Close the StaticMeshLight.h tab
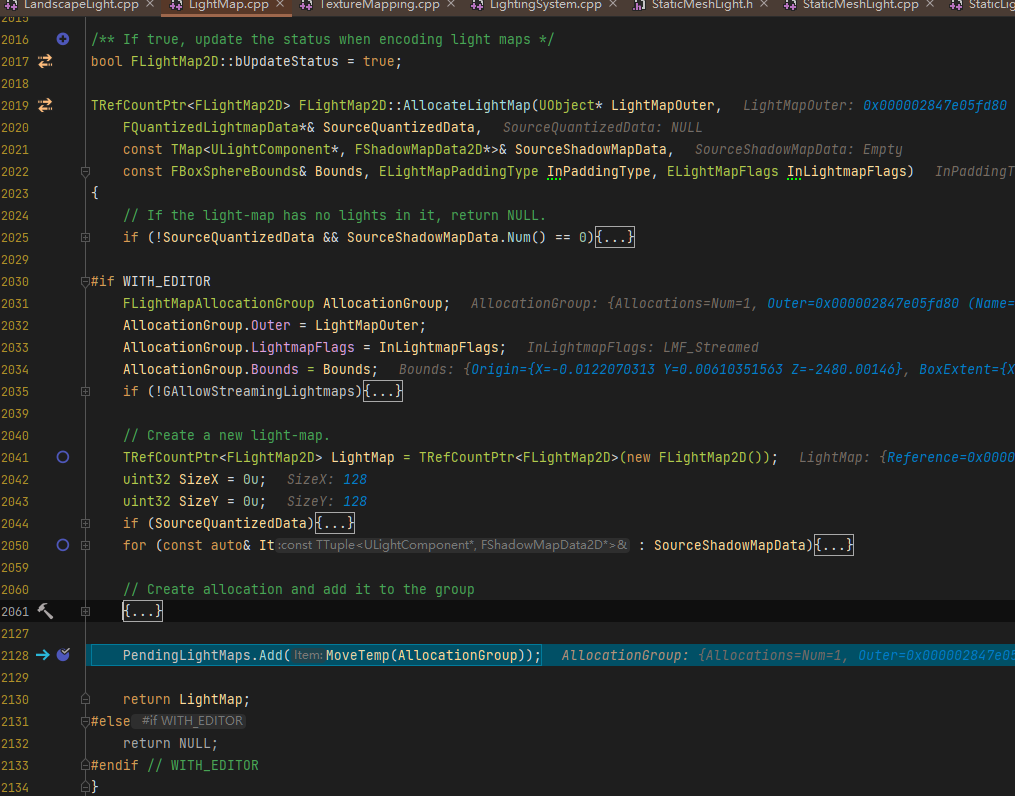Screen dimensions: 1015x796 pos(764,4)
